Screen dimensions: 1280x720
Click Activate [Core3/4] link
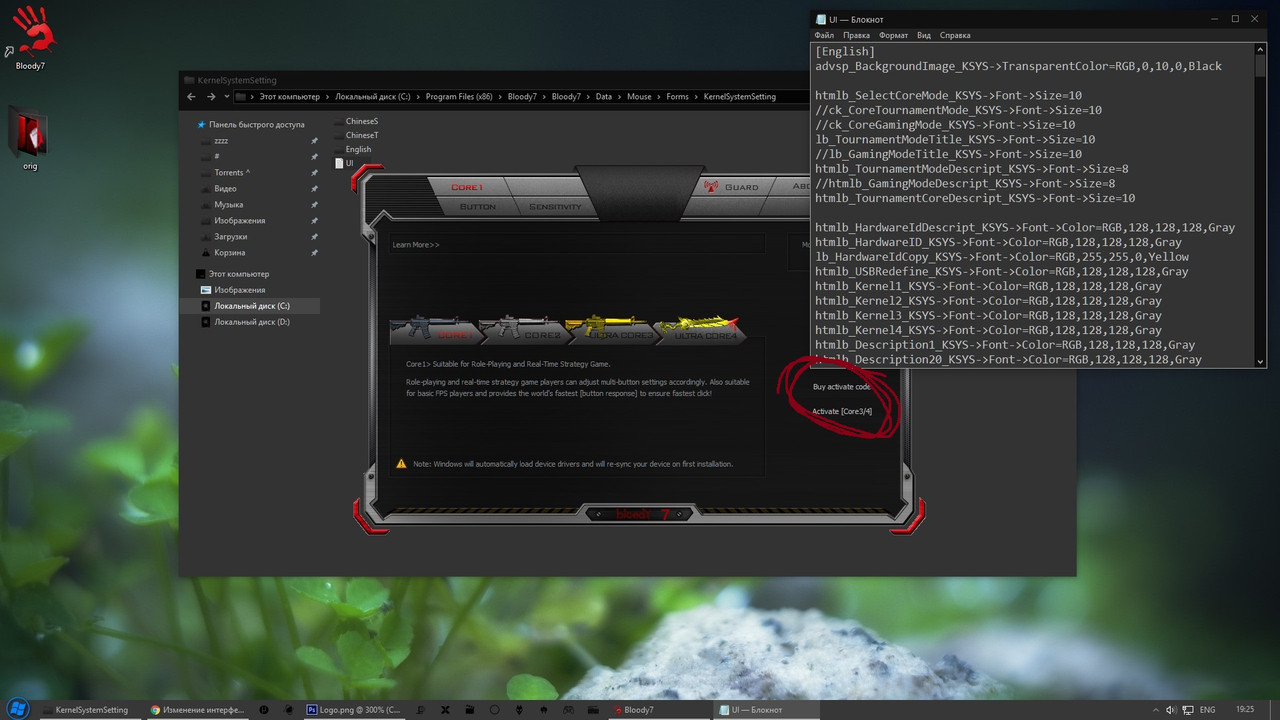842,411
